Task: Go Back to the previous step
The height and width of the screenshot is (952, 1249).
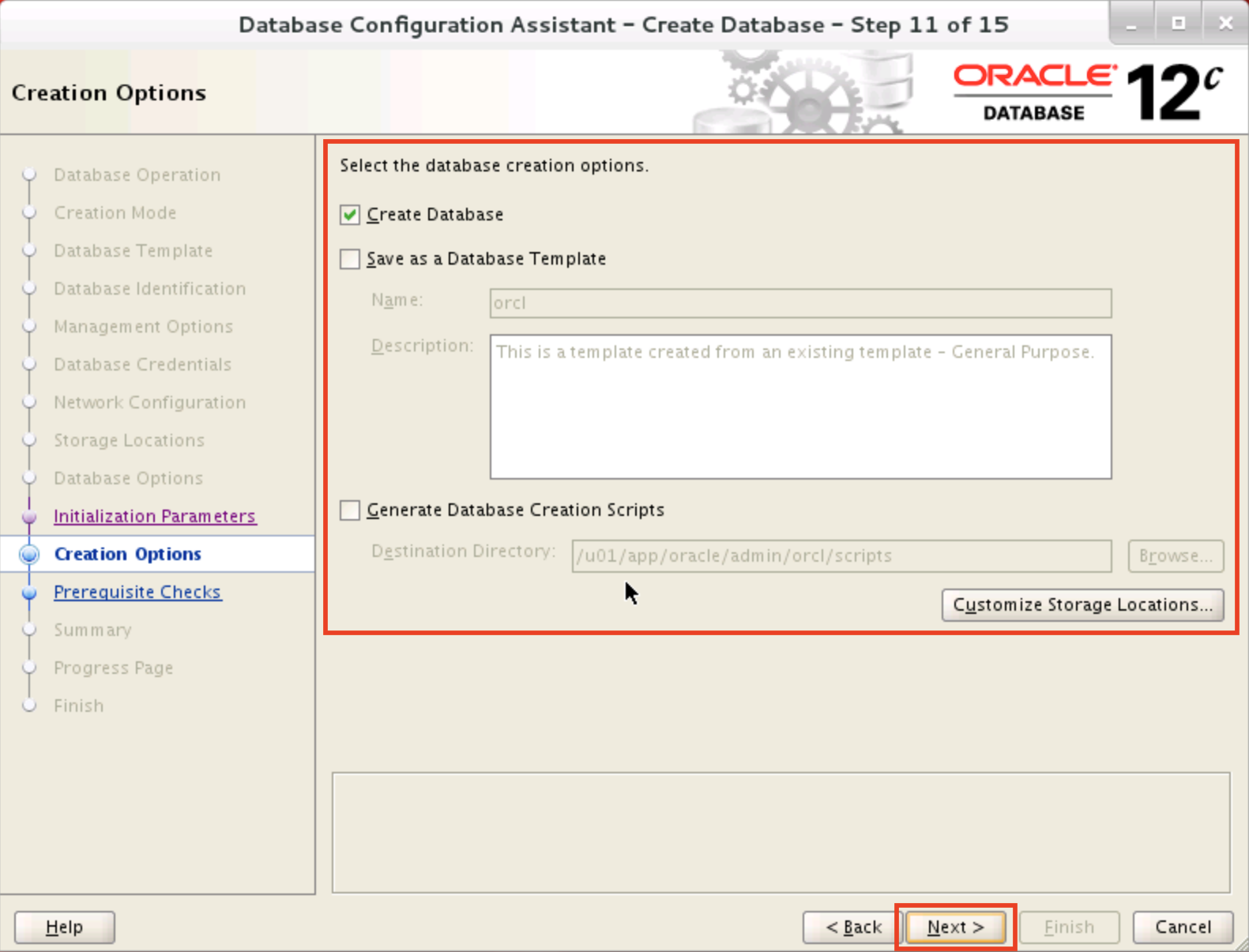Action: tap(852, 927)
